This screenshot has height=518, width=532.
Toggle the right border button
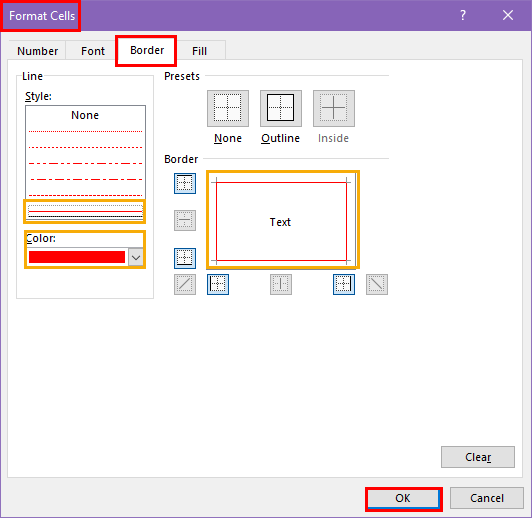[x=344, y=284]
